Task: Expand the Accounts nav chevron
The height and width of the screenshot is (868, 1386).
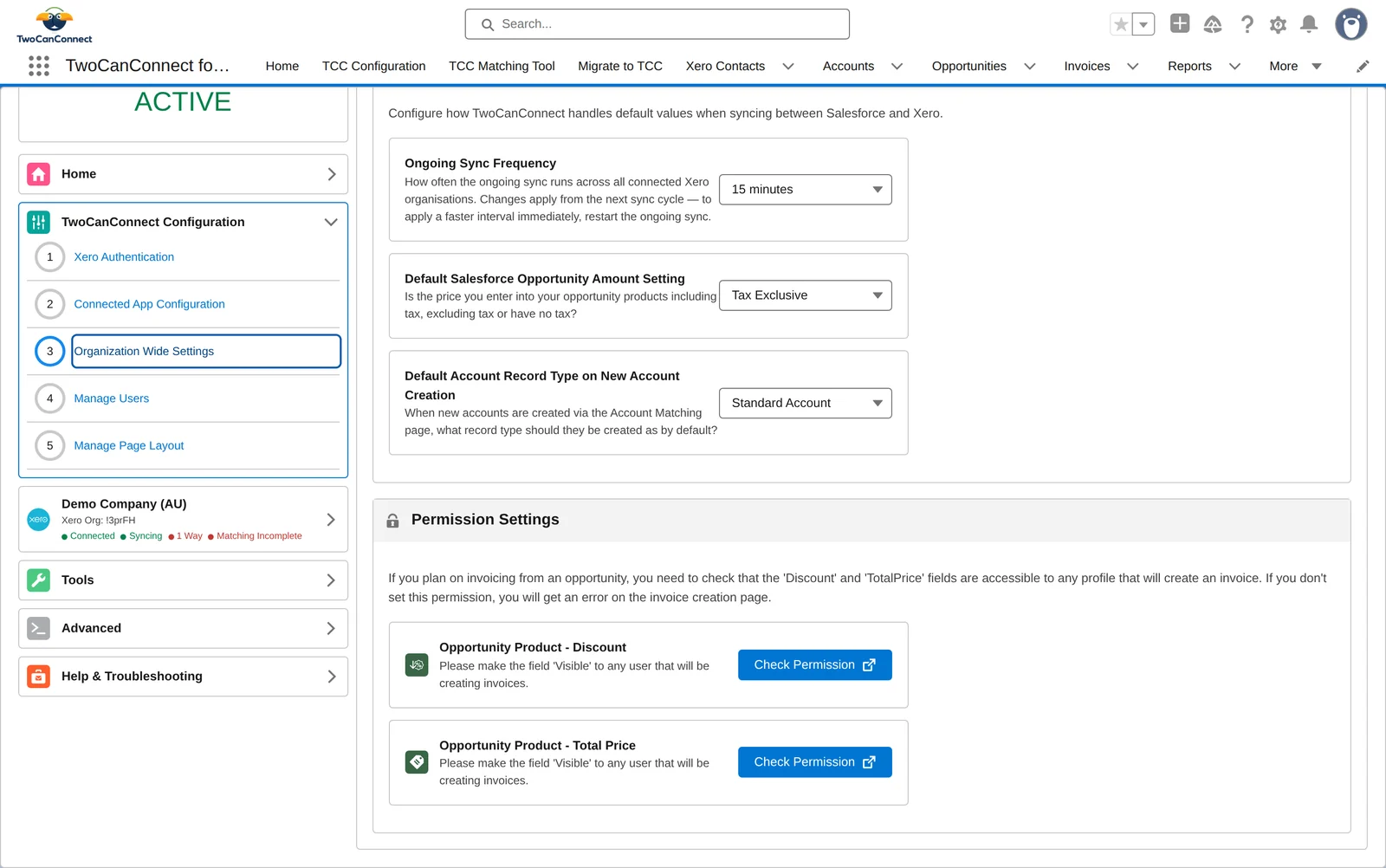Action: tap(897, 67)
